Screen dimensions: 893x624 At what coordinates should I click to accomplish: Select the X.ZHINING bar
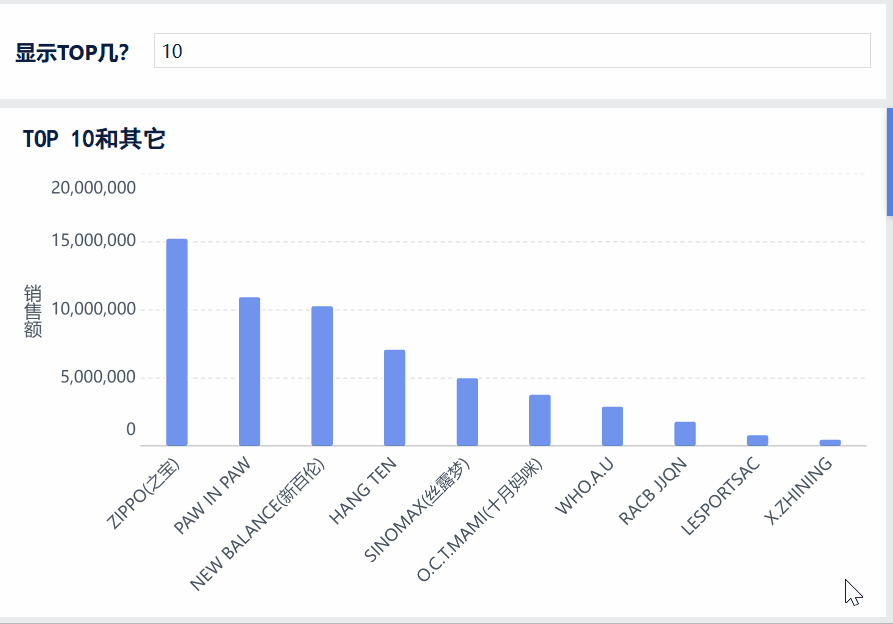(830, 442)
